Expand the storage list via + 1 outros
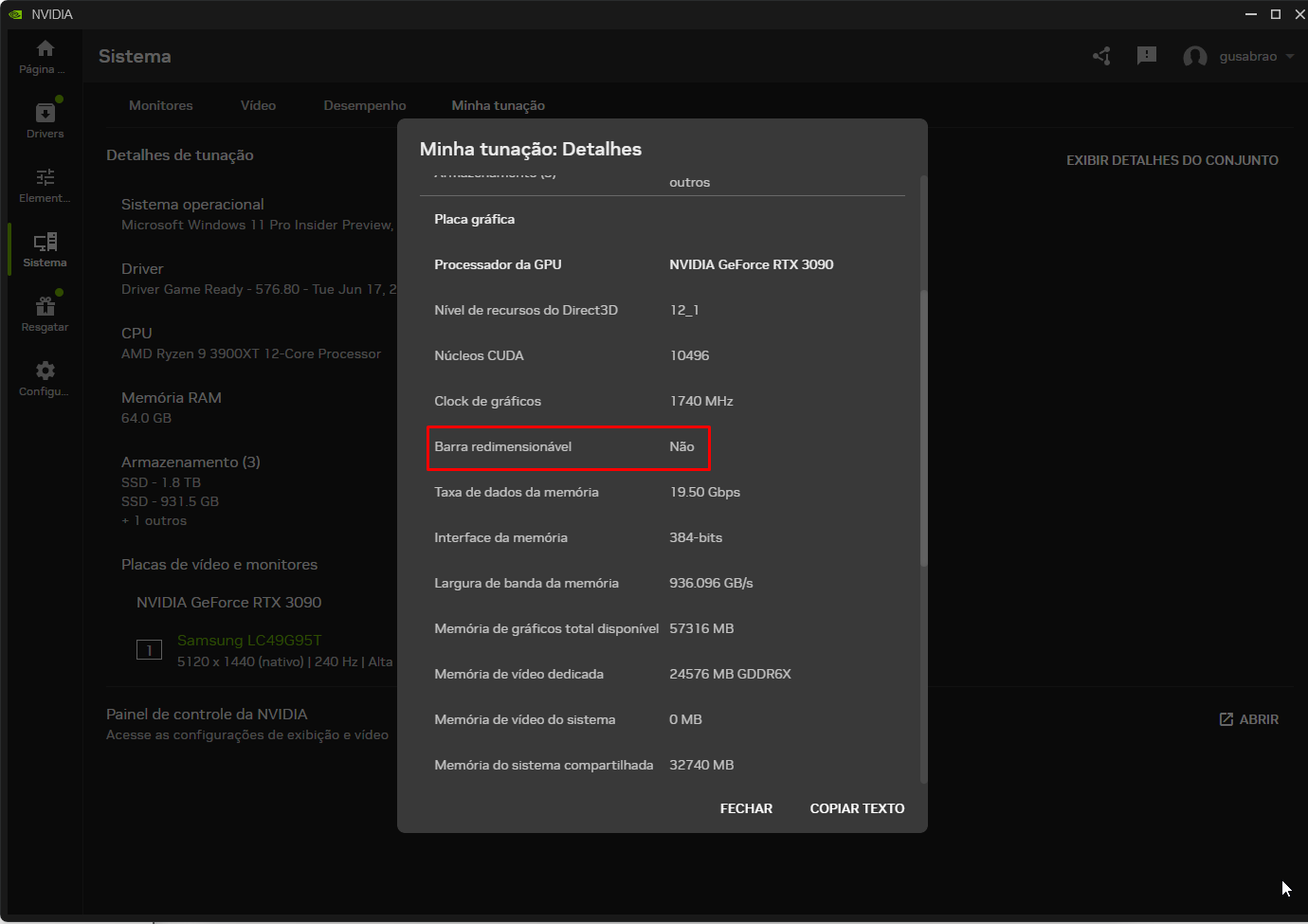This screenshot has height=924, width=1308. 154,520
